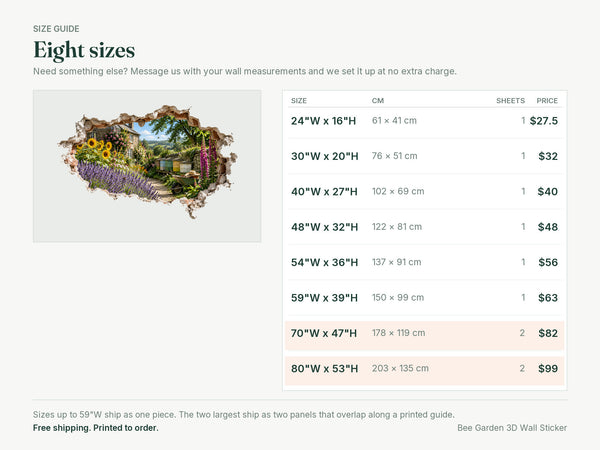This screenshot has height=450, width=600.
Task: Click the 203 × 135 cm measurement
Action: pos(400,368)
